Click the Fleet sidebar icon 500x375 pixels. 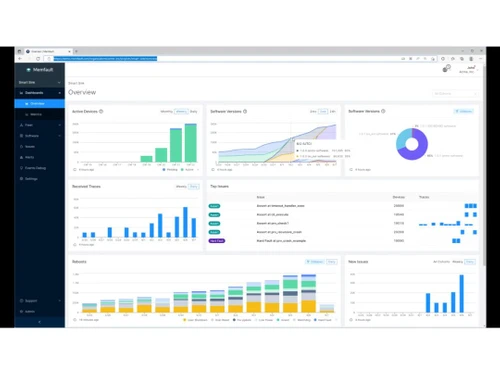pos(21,125)
